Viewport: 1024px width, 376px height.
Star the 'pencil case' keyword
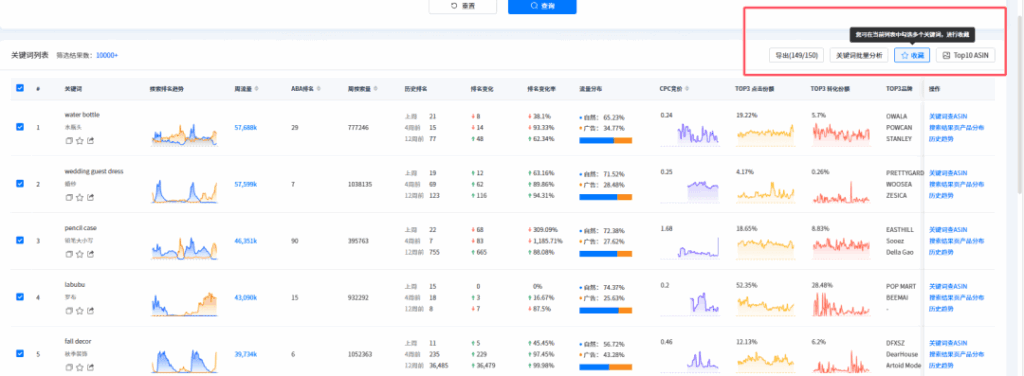point(79,254)
